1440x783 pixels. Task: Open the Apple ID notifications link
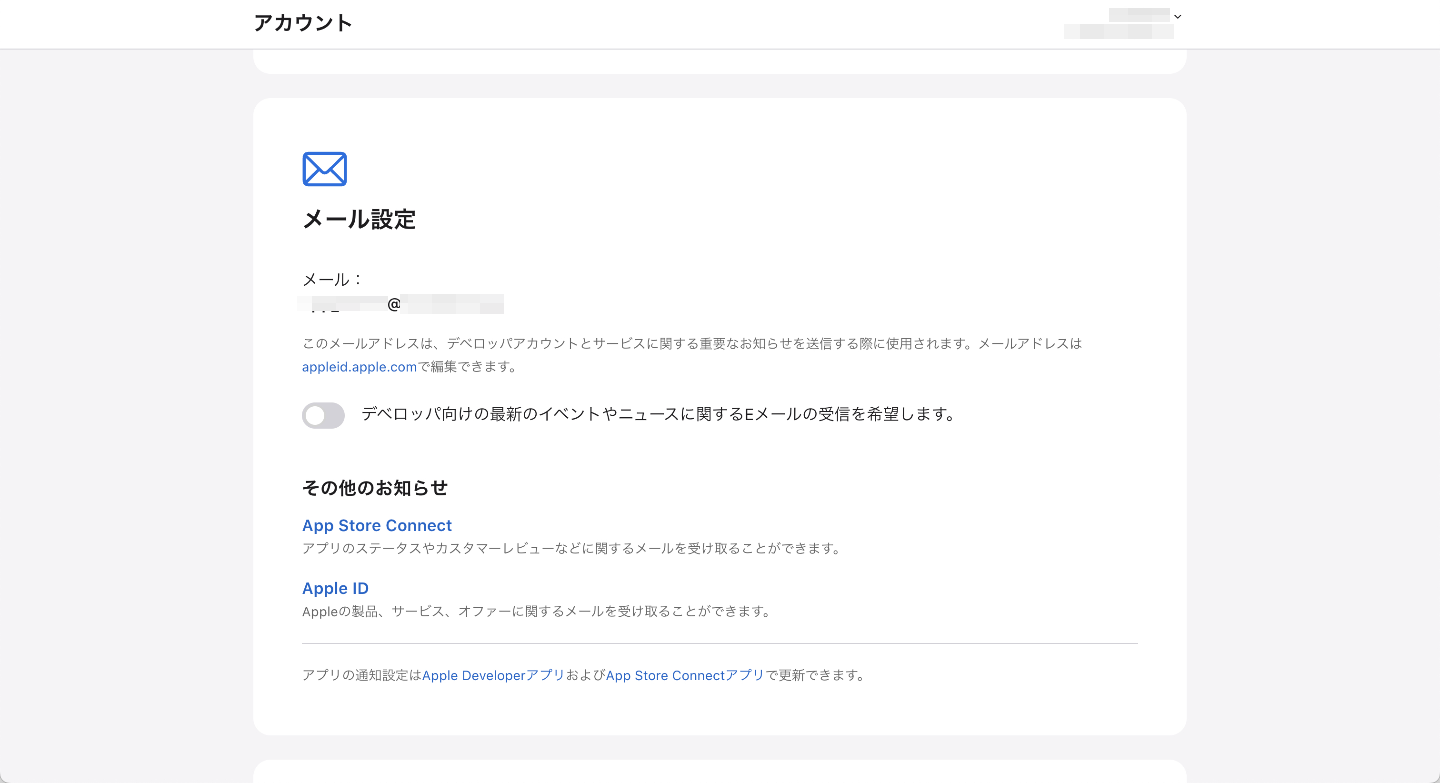point(335,588)
